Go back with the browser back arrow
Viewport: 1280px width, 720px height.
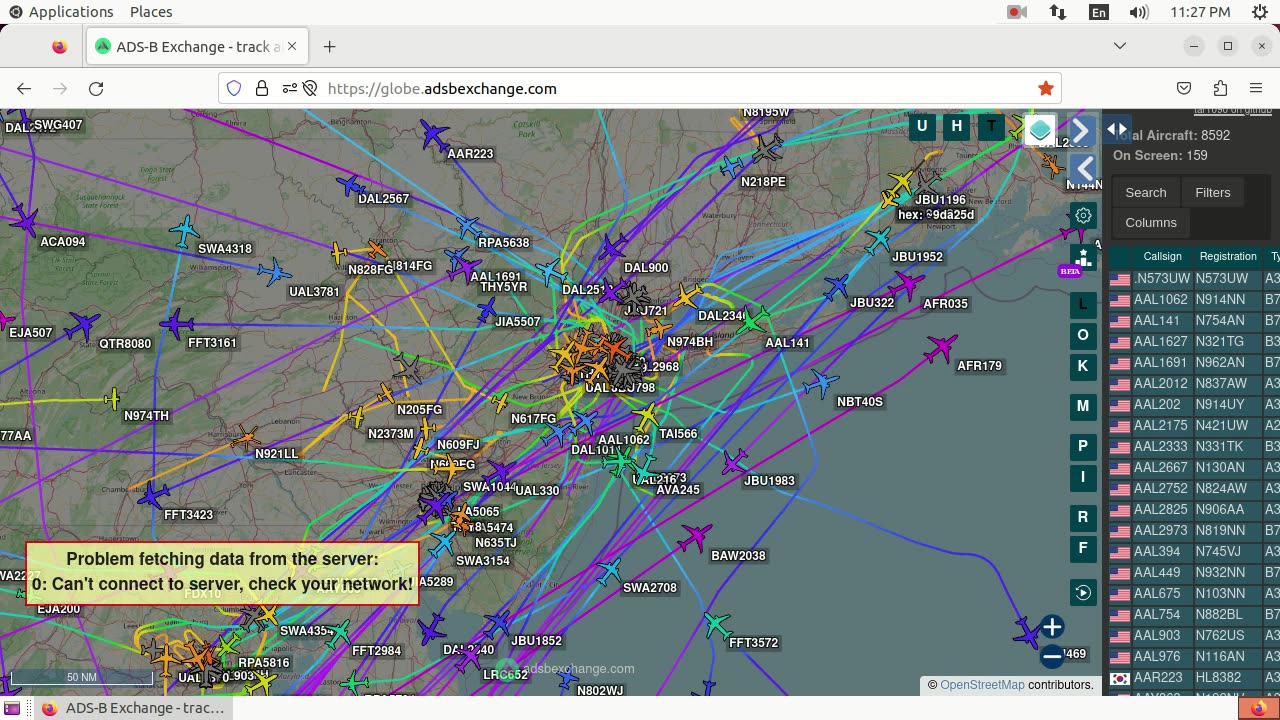pos(24,88)
